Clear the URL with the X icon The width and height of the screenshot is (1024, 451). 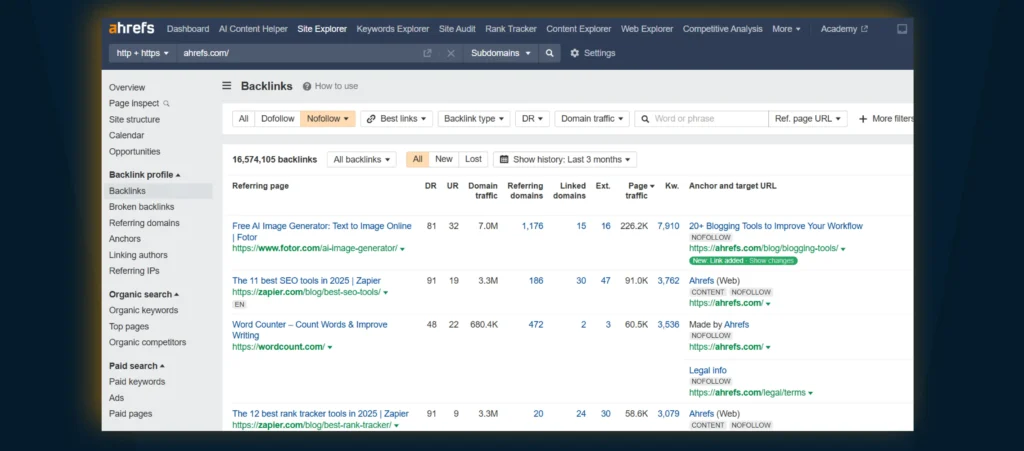[x=450, y=53]
